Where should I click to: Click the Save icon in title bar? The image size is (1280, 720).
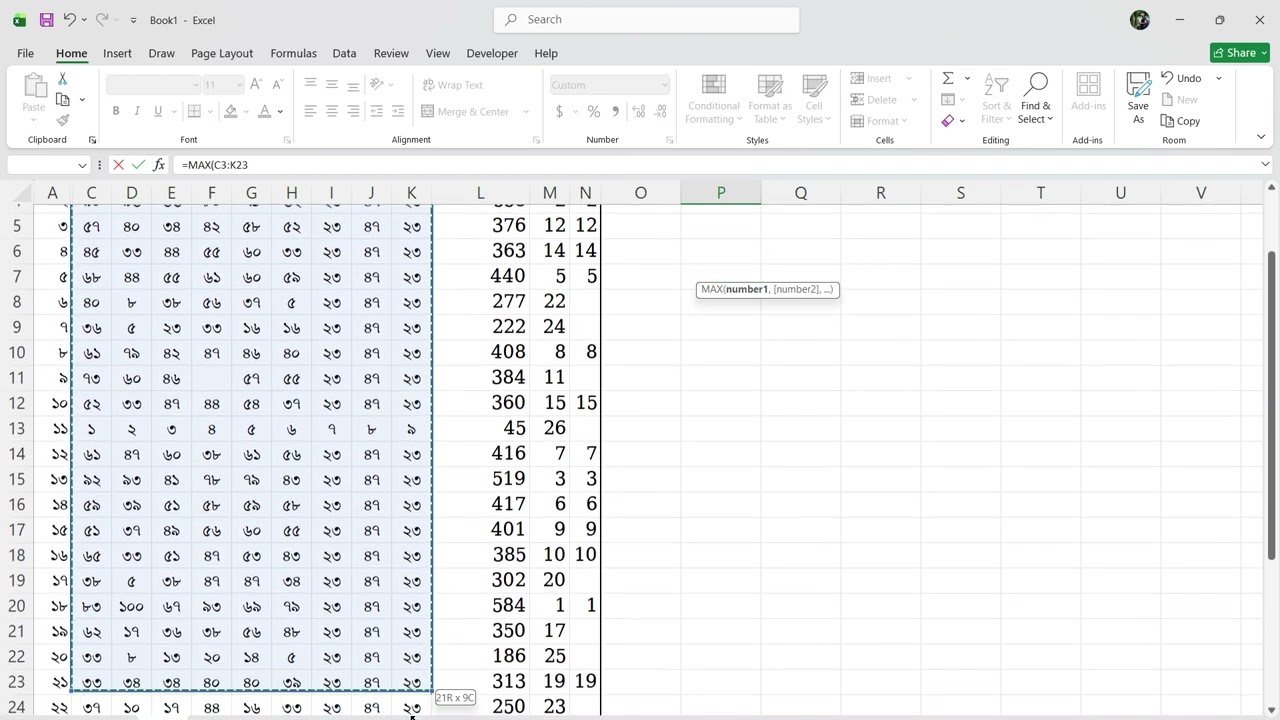[46, 19]
